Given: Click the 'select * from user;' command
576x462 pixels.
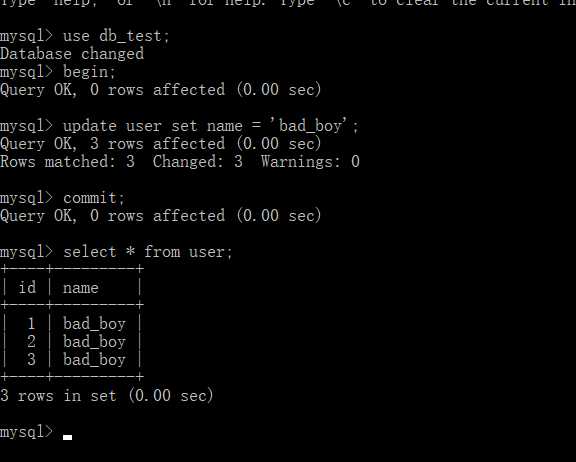Looking at the screenshot, I should coord(148,252).
